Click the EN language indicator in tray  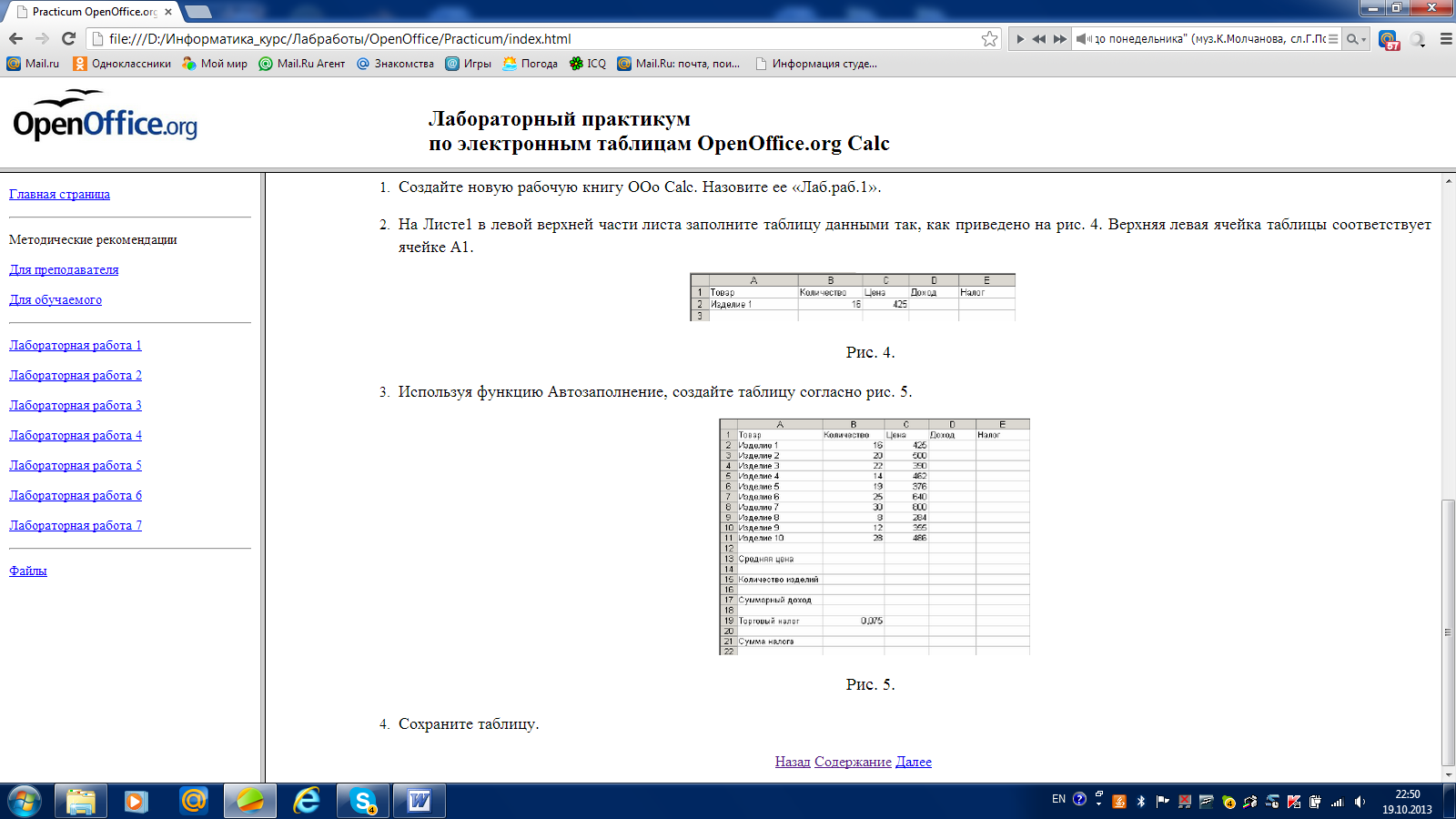[1058, 799]
